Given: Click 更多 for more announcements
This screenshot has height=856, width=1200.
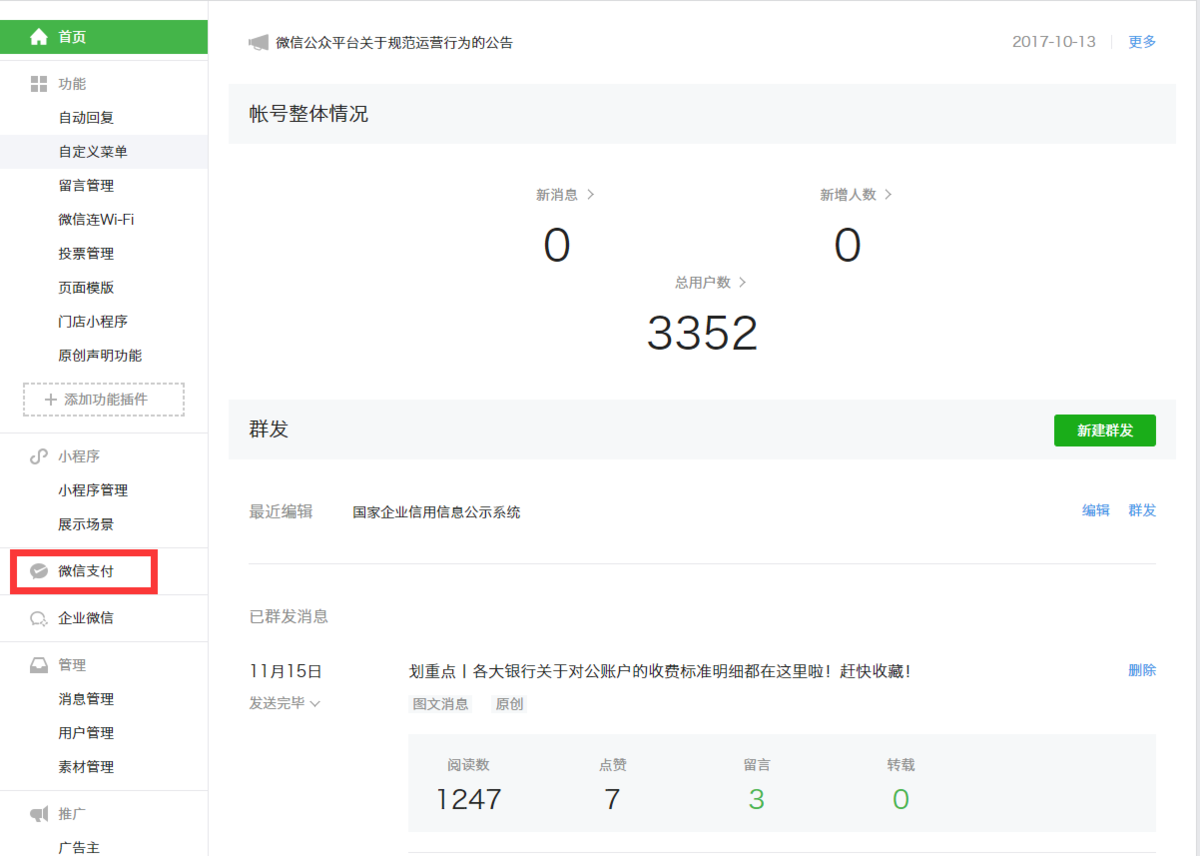Looking at the screenshot, I should [1142, 42].
